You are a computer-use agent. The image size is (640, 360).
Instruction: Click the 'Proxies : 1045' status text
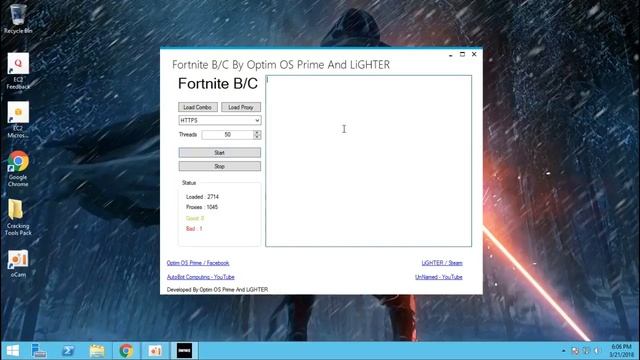(x=202, y=207)
